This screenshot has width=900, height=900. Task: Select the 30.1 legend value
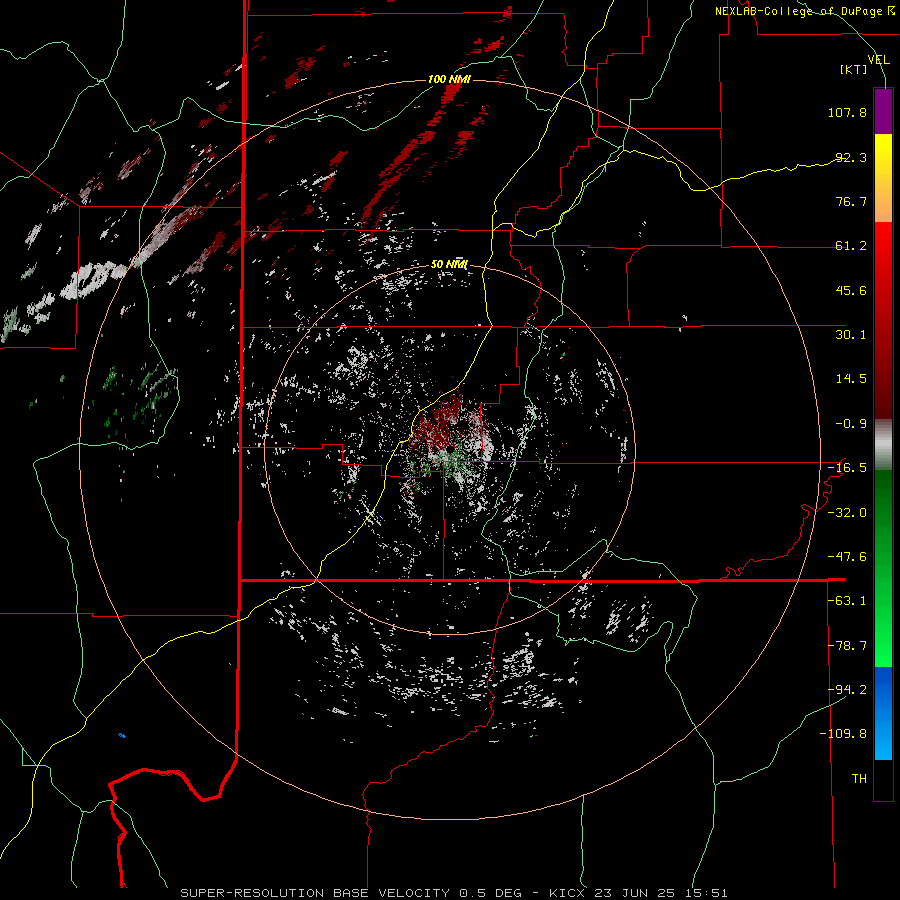851,335
